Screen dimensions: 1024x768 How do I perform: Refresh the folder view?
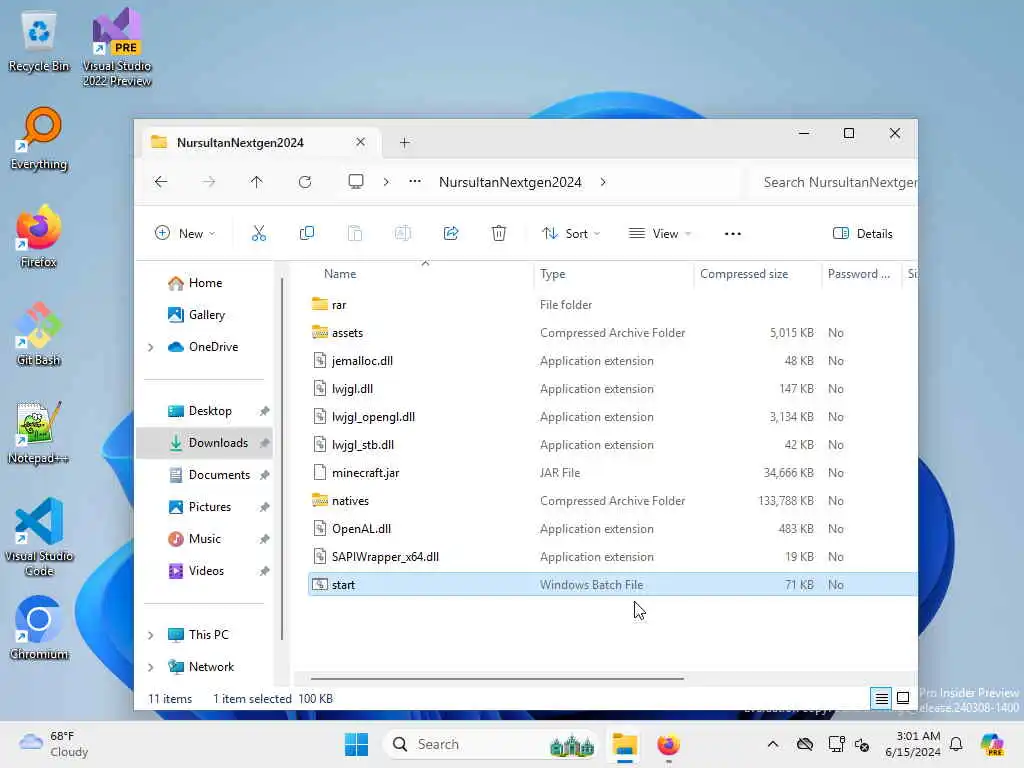click(x=305, y=182)
